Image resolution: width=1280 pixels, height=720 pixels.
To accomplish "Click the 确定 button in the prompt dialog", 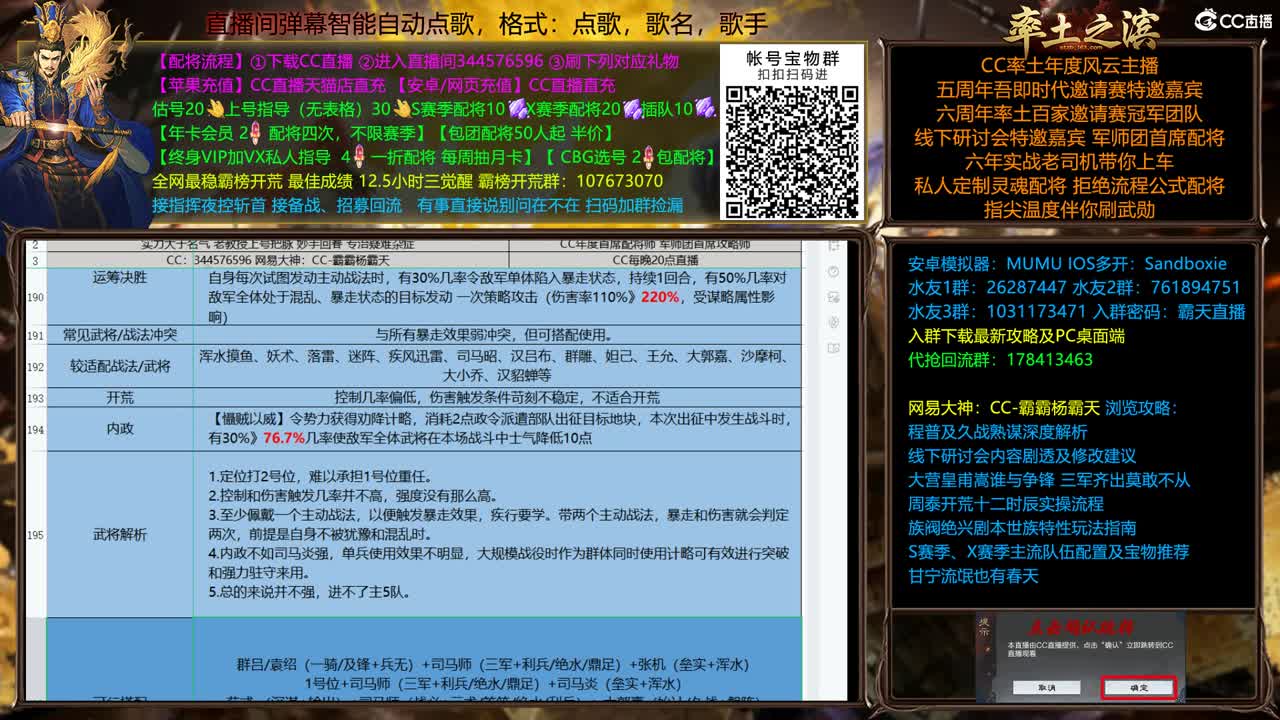I will [1138, 688].
